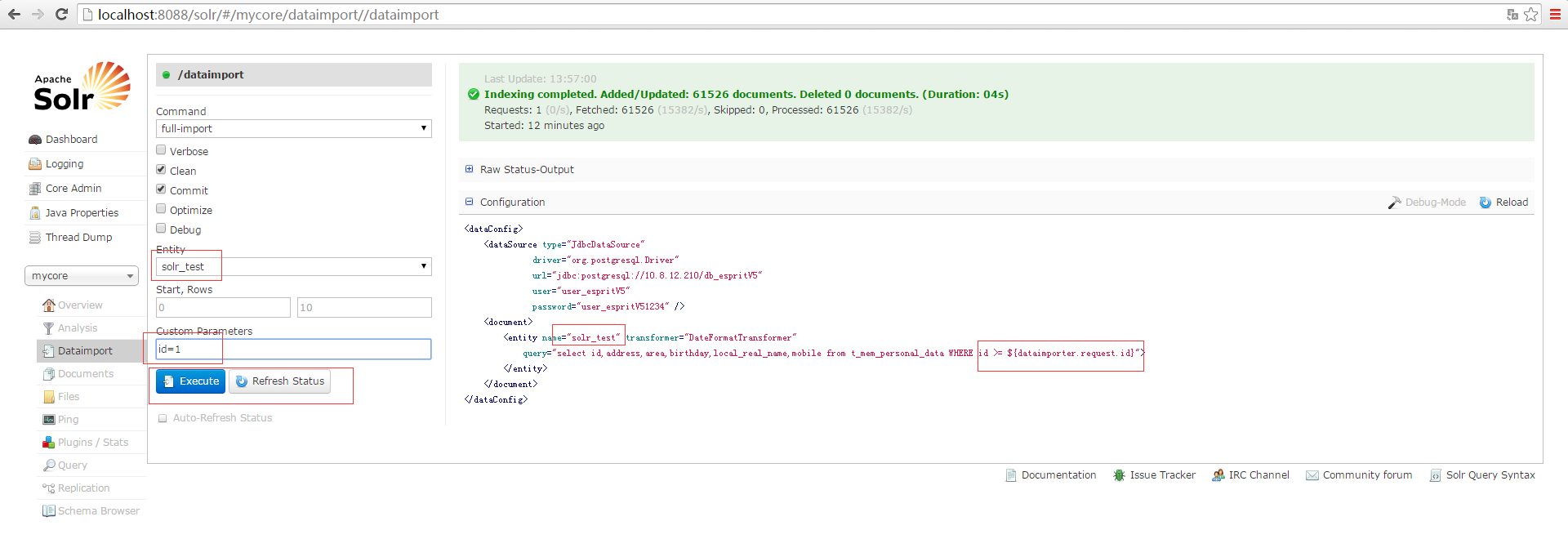The image size is (1568, 539).
Task: Click the Custom Parameters input field
Action: 294,350
